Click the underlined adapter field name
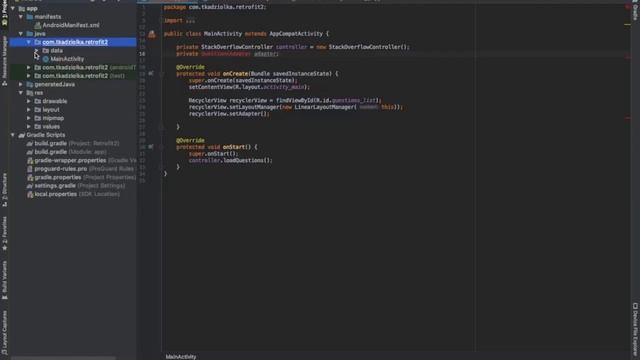The image size is (640, 360). pos(265,54)
